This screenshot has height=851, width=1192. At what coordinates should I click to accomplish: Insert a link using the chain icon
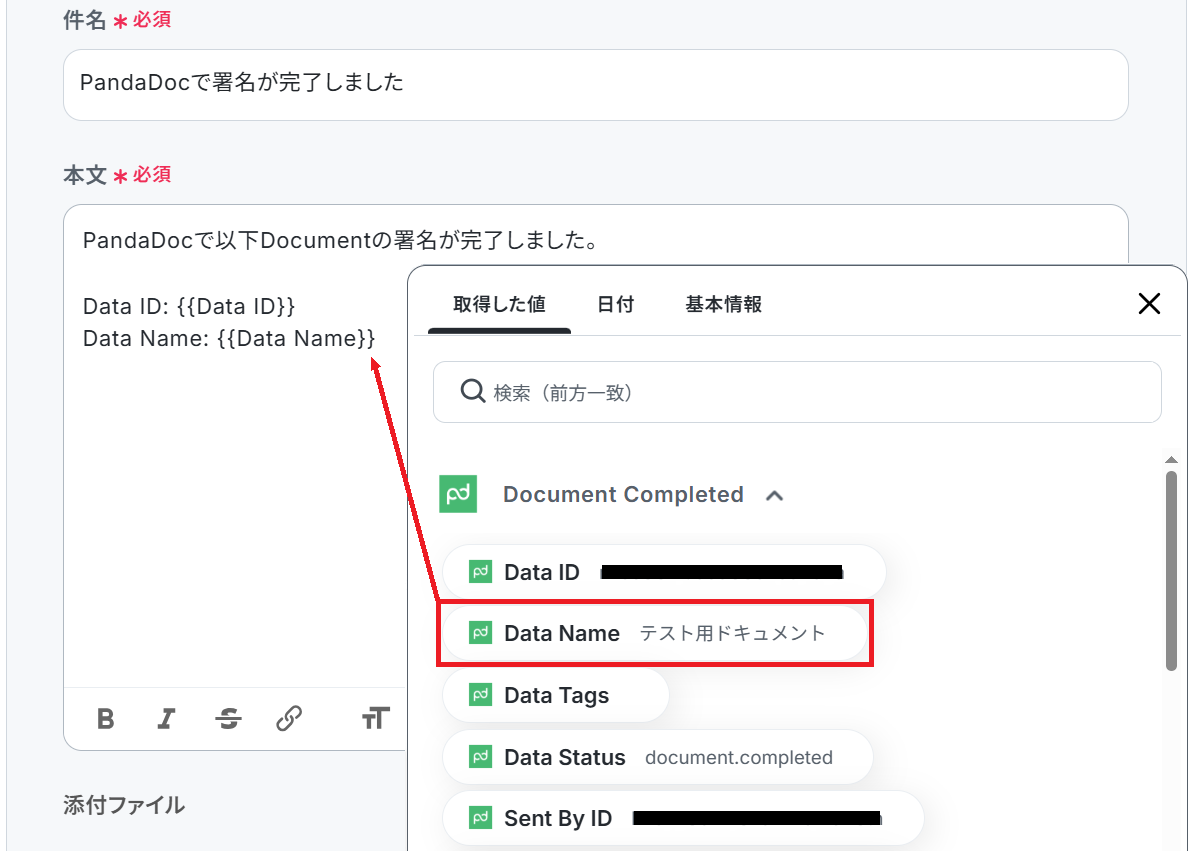pyautogui.click(x=289, y=718)
